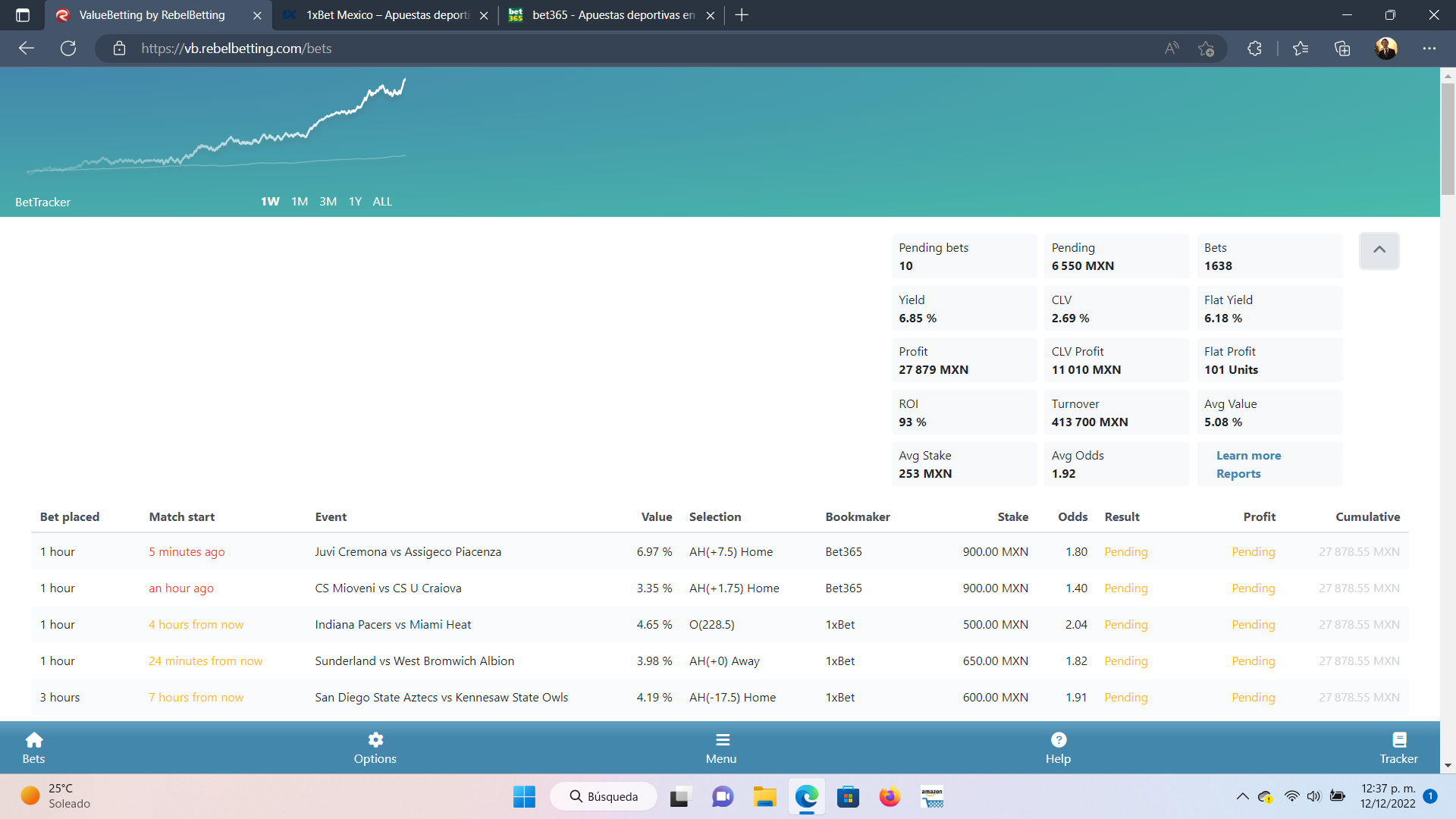The image size is (1456, 819).
Task: Select the 1M chart range
Action: tap(300, 202)
